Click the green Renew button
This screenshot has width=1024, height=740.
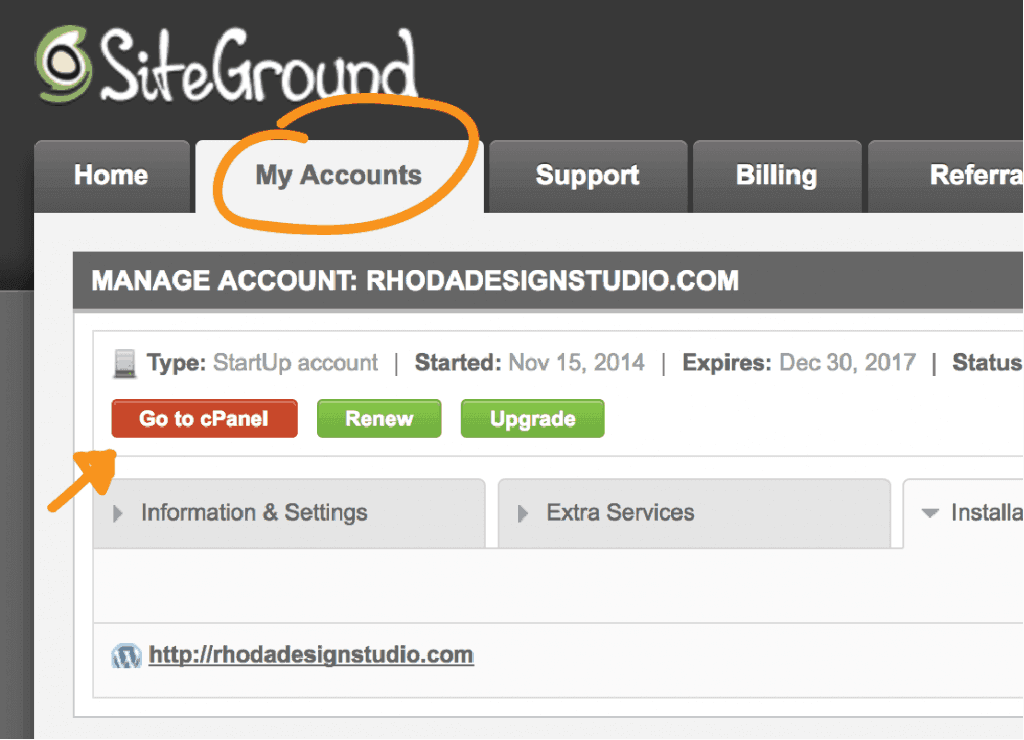pos(379,419)
